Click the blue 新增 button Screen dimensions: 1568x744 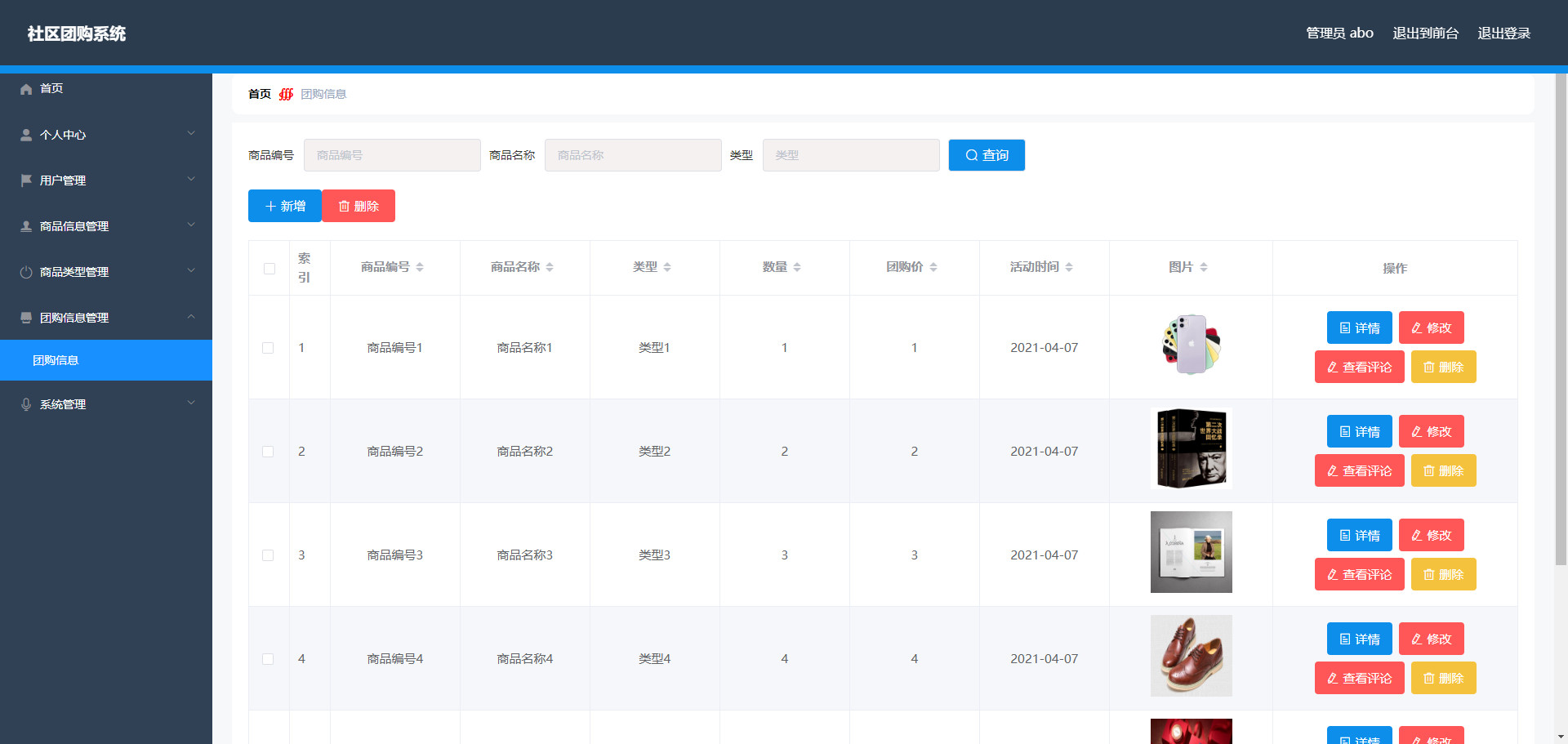click(x=285, y=206)
